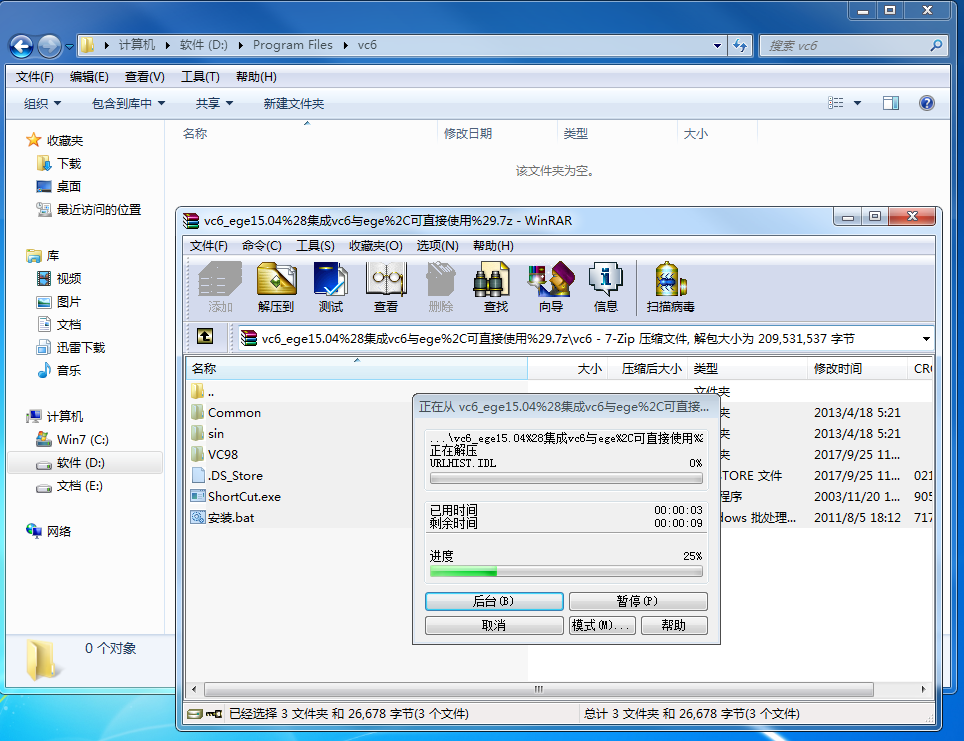Open the 包含到库中 dropdown
964x741 pixels.
tap(128, 103)
